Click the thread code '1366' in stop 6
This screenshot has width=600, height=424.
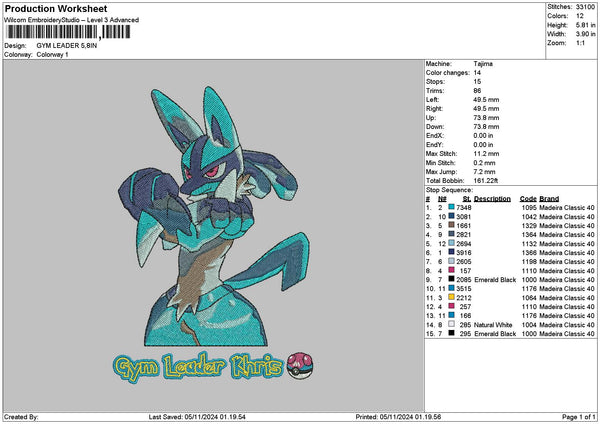(x=530, y=253)
